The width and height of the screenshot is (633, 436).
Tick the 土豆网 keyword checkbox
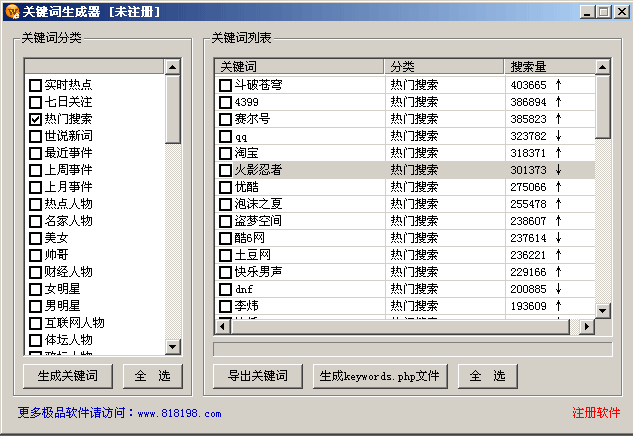pyautogui.click(x=225, y=255)
